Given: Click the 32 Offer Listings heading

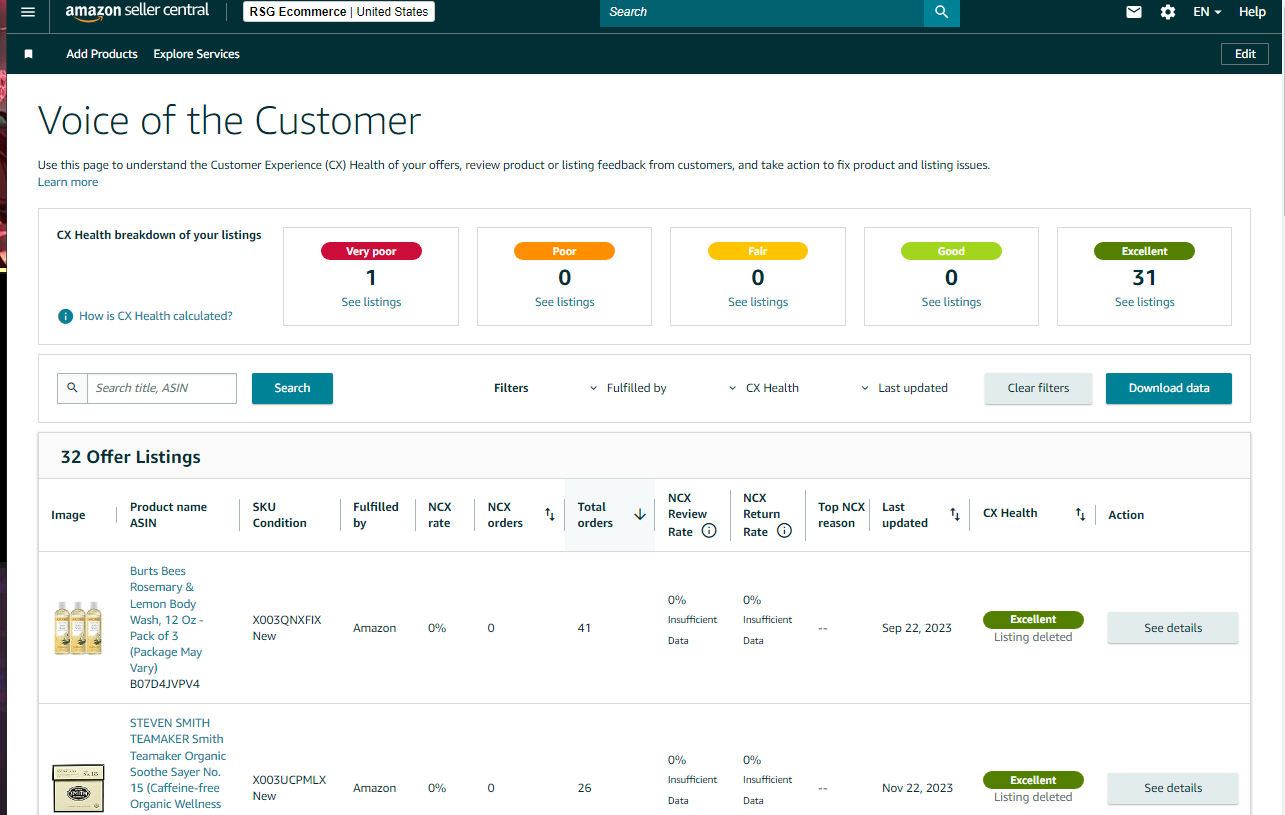Looking at the screenshot, I should click(131, 457).
